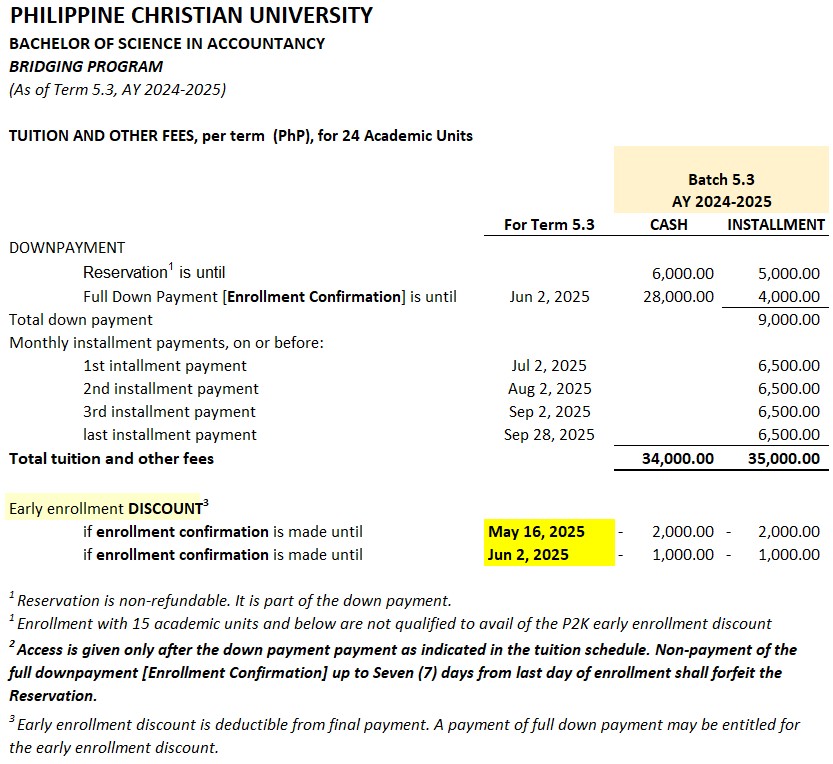Screen dimensions: 833x764
Task: Select the "1st intallment payment" label
Action: (x=165, y=366)
